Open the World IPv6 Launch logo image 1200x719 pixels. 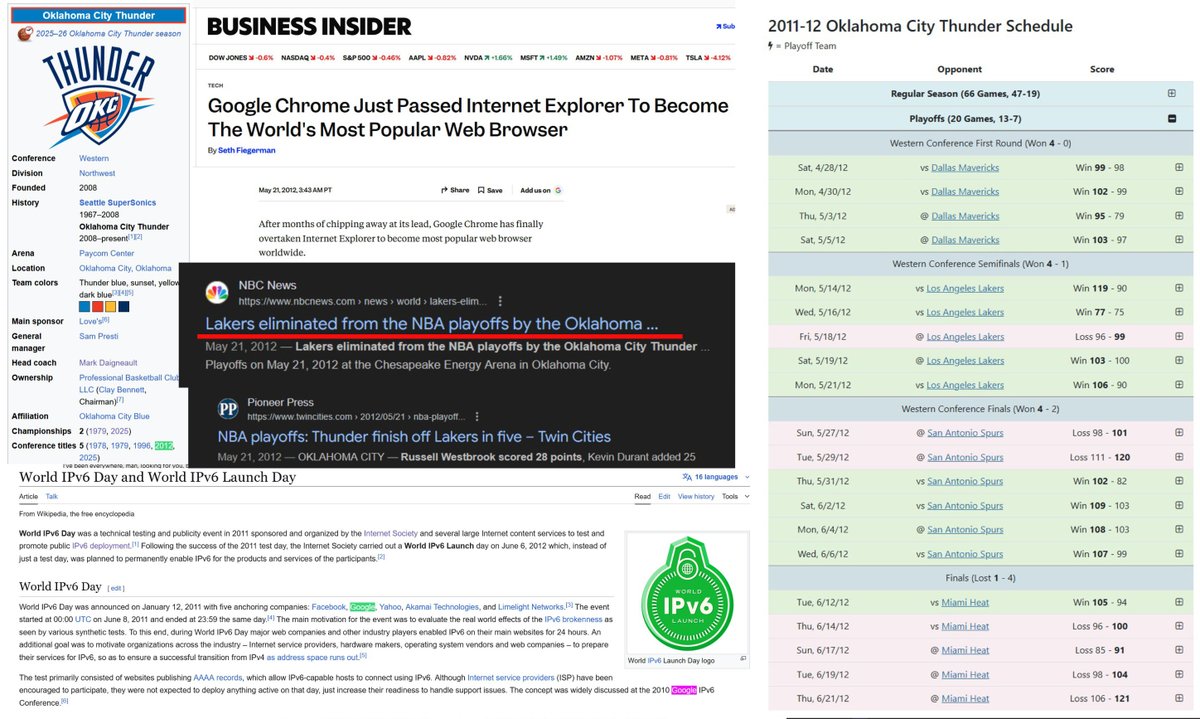[x=689, y=592]
